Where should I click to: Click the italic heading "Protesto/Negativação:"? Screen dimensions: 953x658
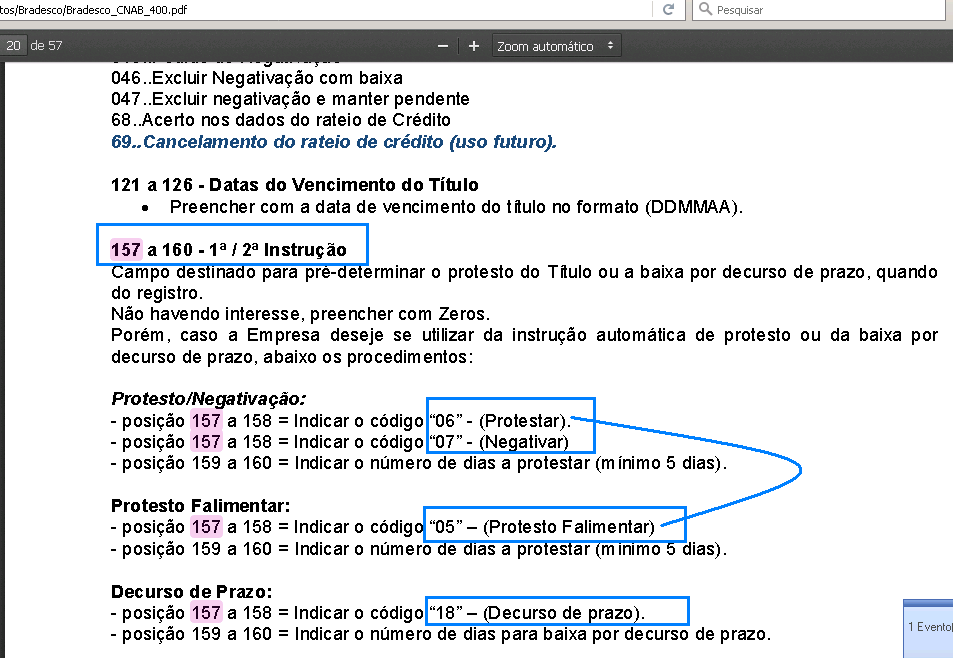[x=208, y=399]
